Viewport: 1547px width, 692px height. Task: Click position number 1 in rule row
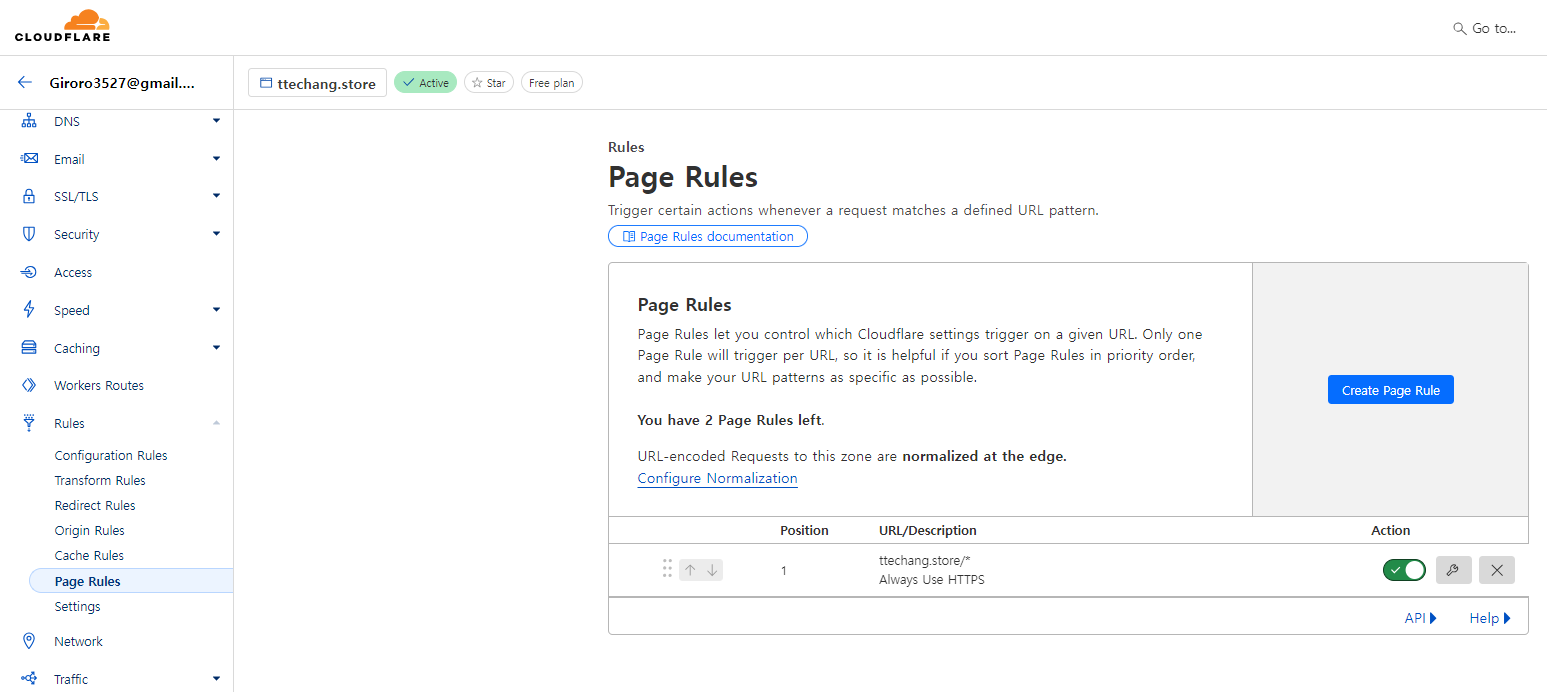click(783, 571)
